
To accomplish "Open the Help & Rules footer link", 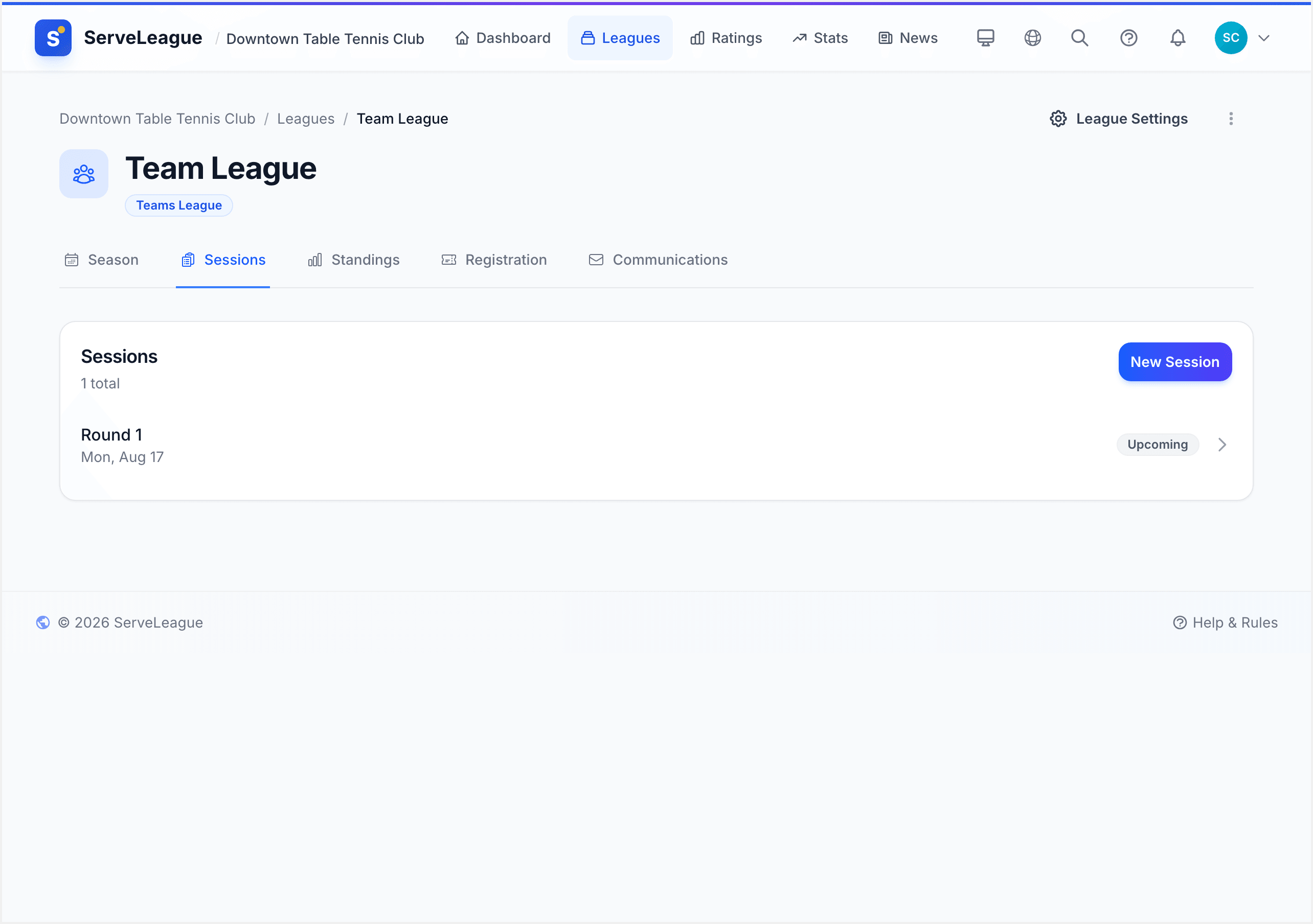I will tap(1225, 622).
